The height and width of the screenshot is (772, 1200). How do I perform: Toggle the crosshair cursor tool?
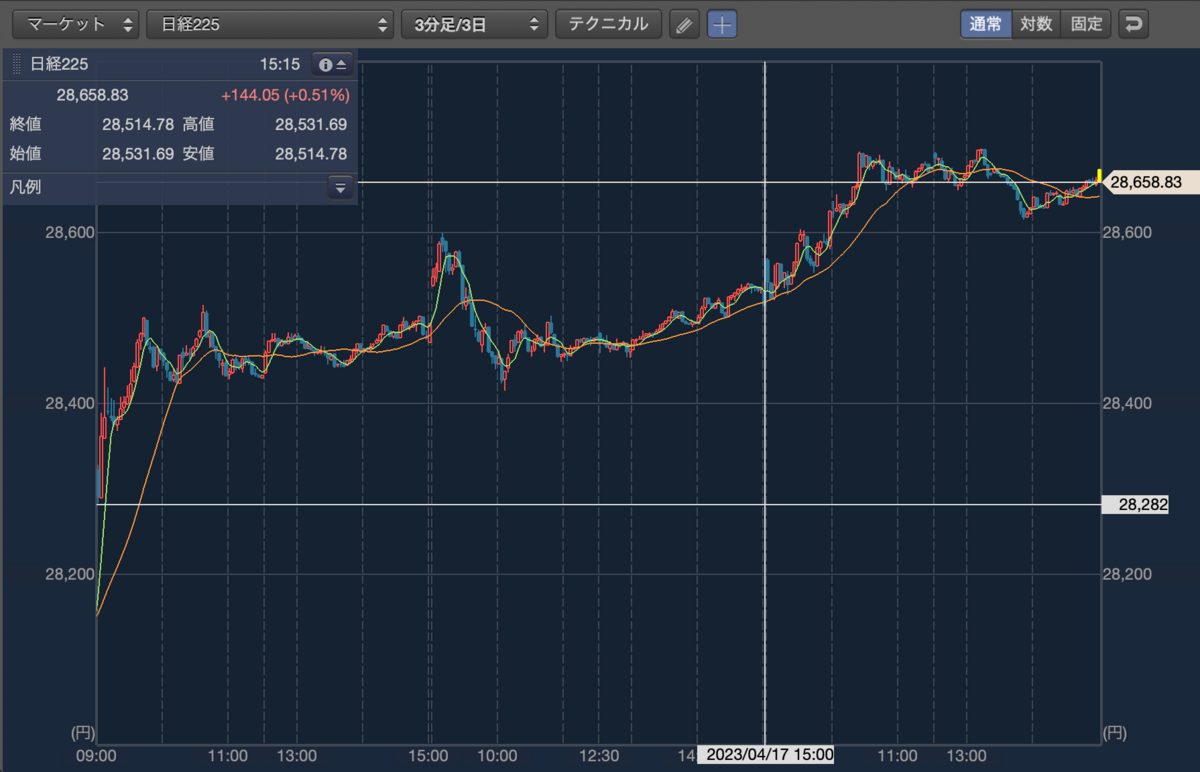coord(722,24)
